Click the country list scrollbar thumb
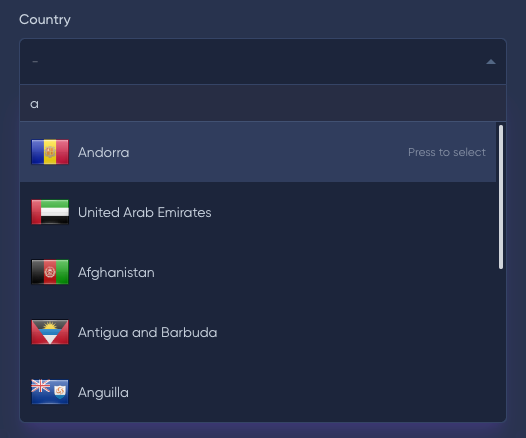The image size is (526, 438). (501, 197)
